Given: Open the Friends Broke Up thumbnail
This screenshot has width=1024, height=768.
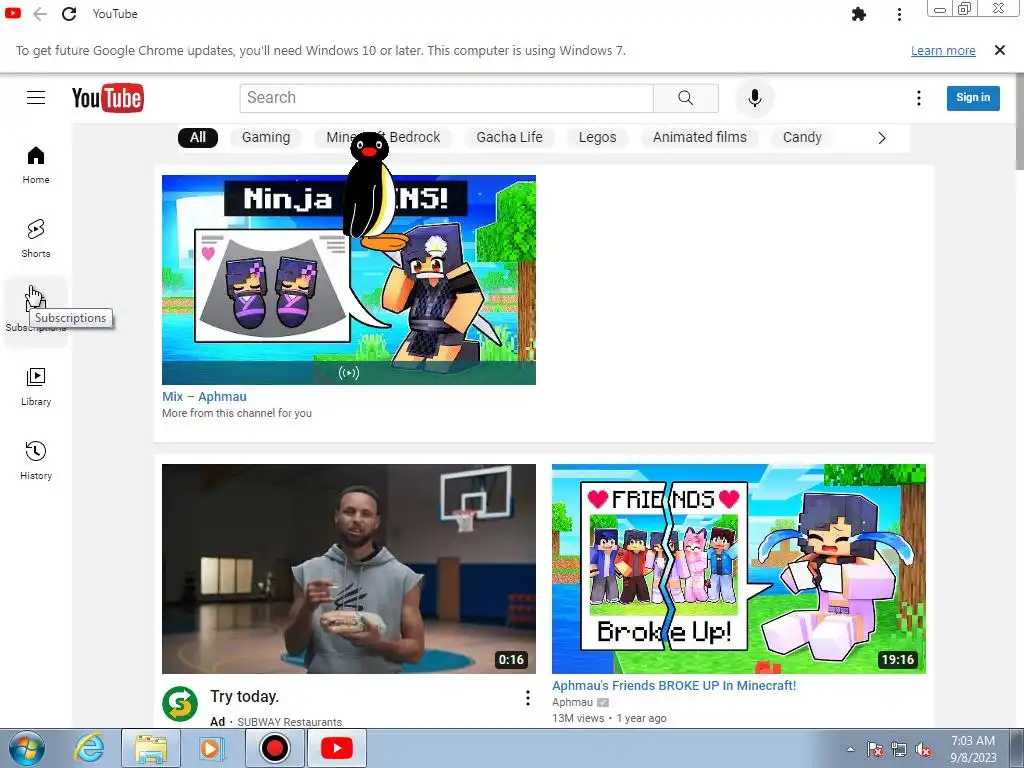Looking at the screenshot, I should (x=739, y=569).
